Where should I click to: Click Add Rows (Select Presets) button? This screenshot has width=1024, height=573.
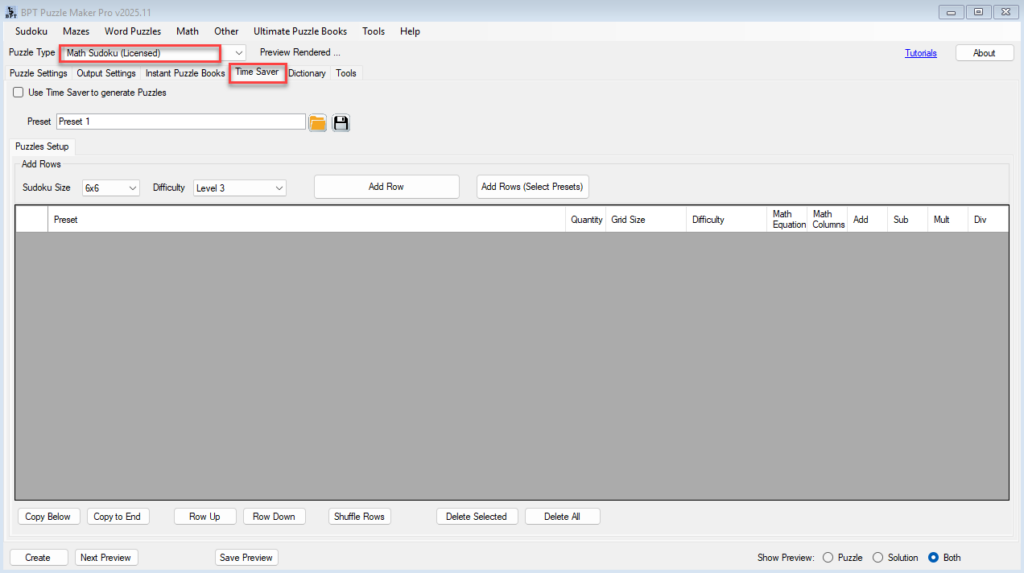click(532, 187)
